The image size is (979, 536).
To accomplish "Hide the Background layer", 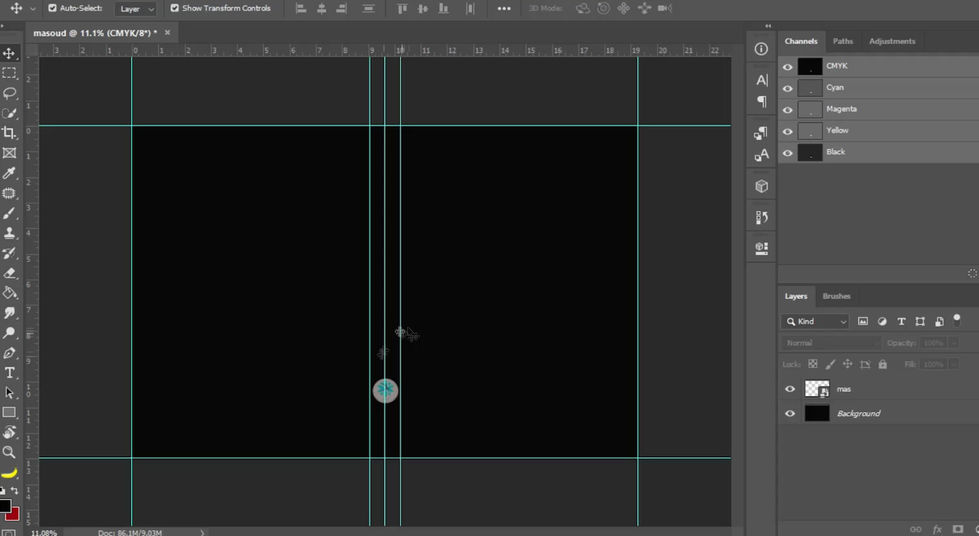I will [790, 414].
